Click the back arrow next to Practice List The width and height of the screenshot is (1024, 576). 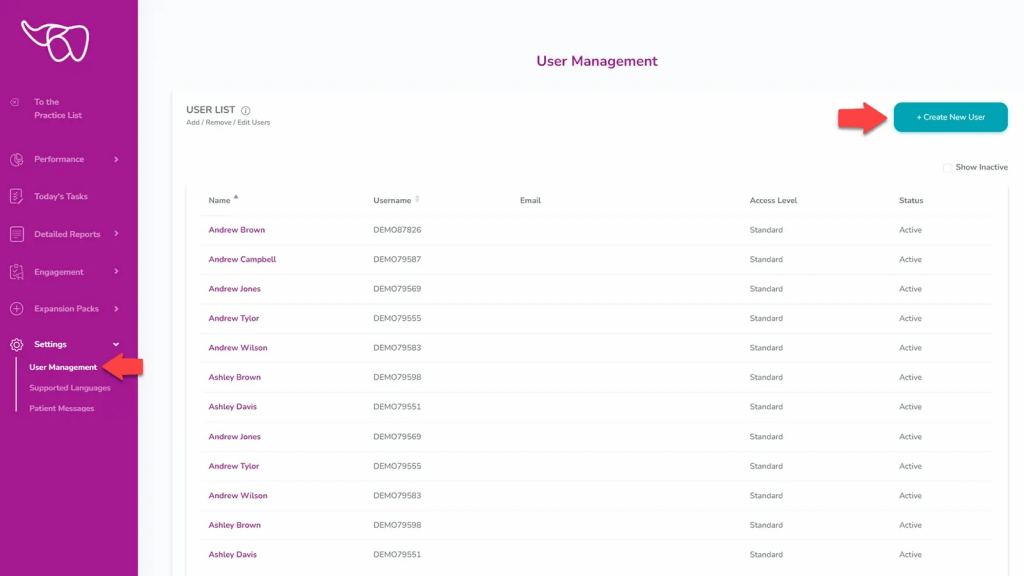point(14,102)
